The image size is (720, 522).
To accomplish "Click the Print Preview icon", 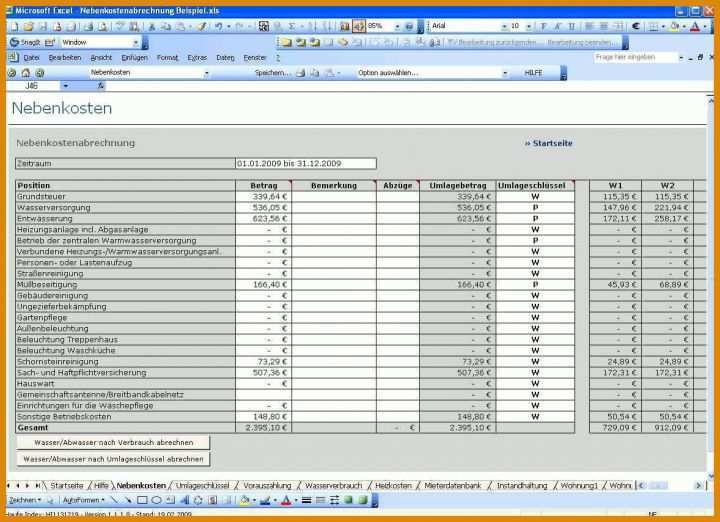I will click(x=103, y=27).
